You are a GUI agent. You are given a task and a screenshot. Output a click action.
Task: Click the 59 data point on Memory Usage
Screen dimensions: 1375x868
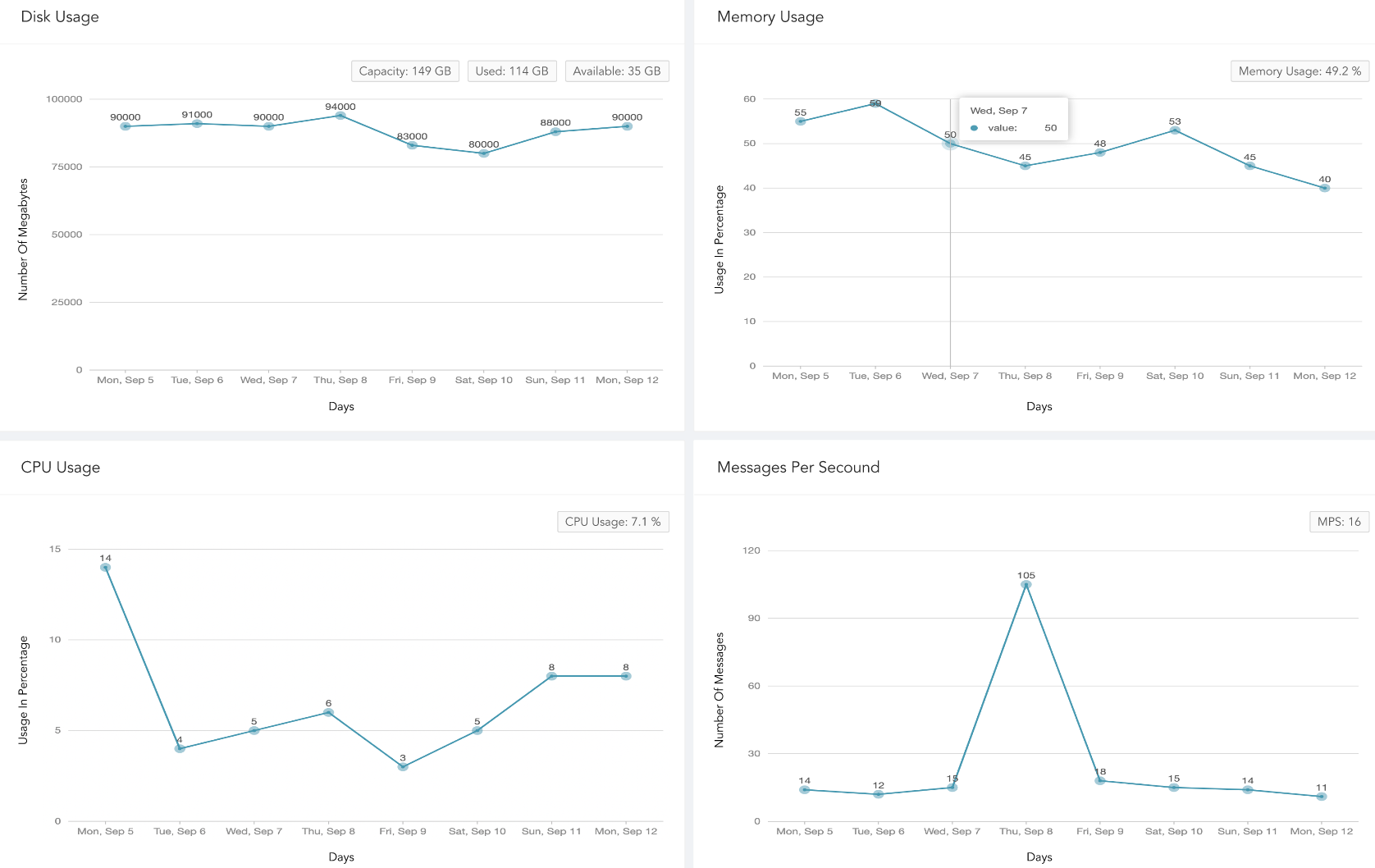pos(875,103)
